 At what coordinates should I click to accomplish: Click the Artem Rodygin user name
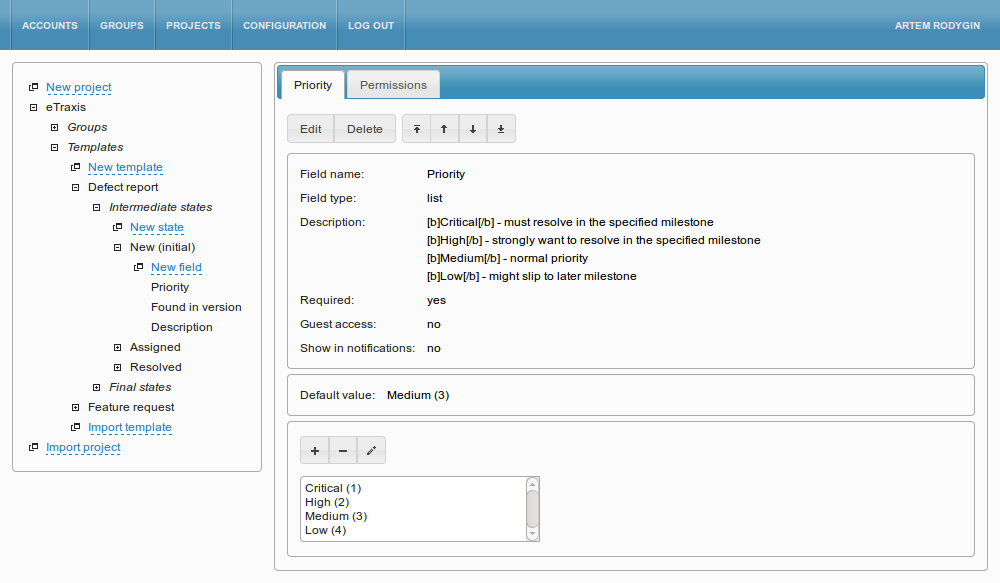tap(937, 26)
